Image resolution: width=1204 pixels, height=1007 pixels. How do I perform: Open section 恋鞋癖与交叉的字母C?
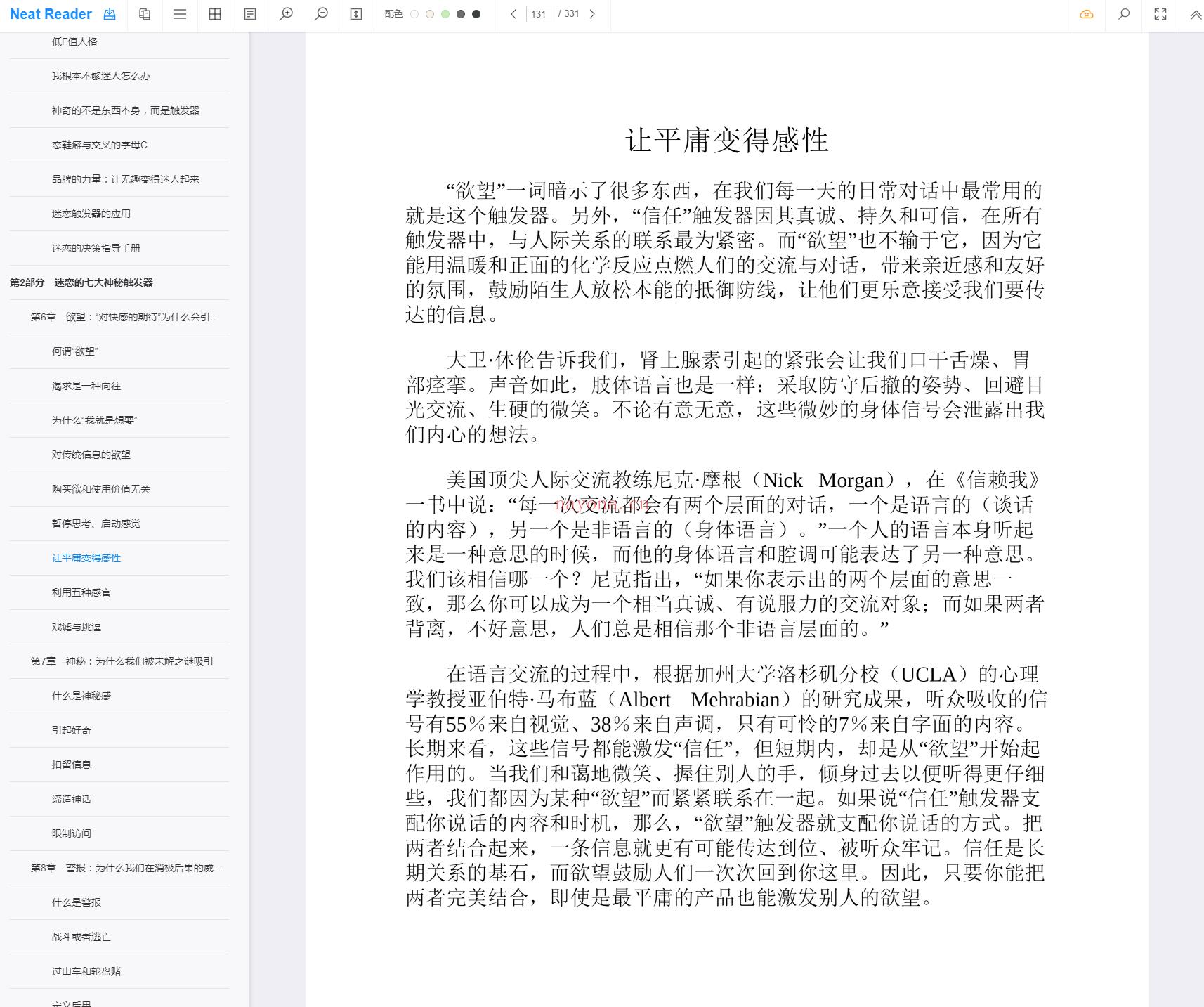pyautogui.click(x=99, y=145)
